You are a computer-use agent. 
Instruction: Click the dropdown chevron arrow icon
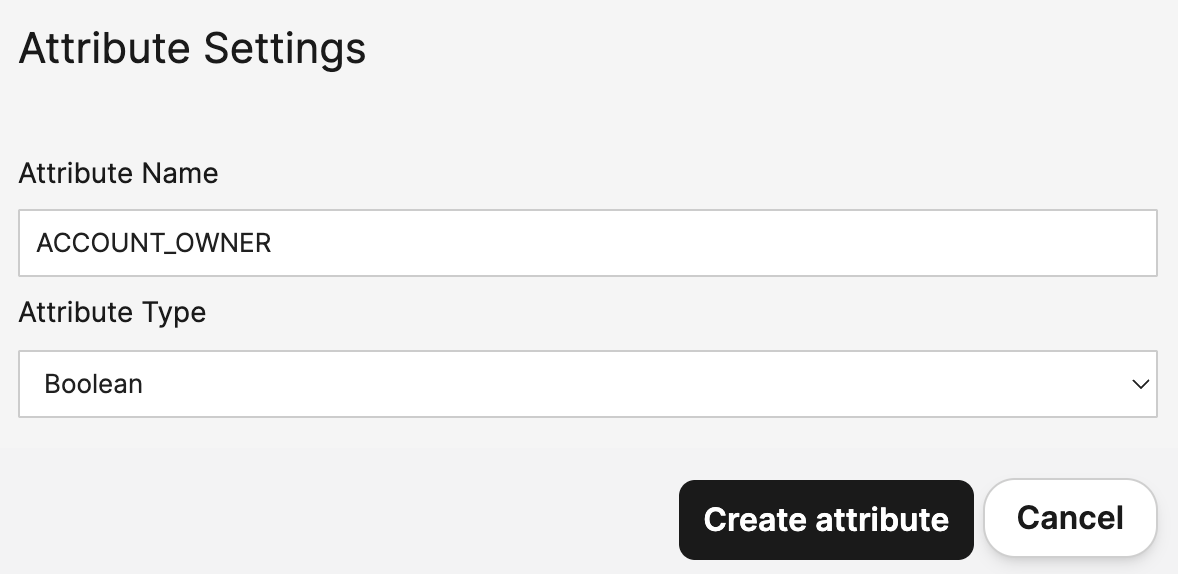point(1139,384)
